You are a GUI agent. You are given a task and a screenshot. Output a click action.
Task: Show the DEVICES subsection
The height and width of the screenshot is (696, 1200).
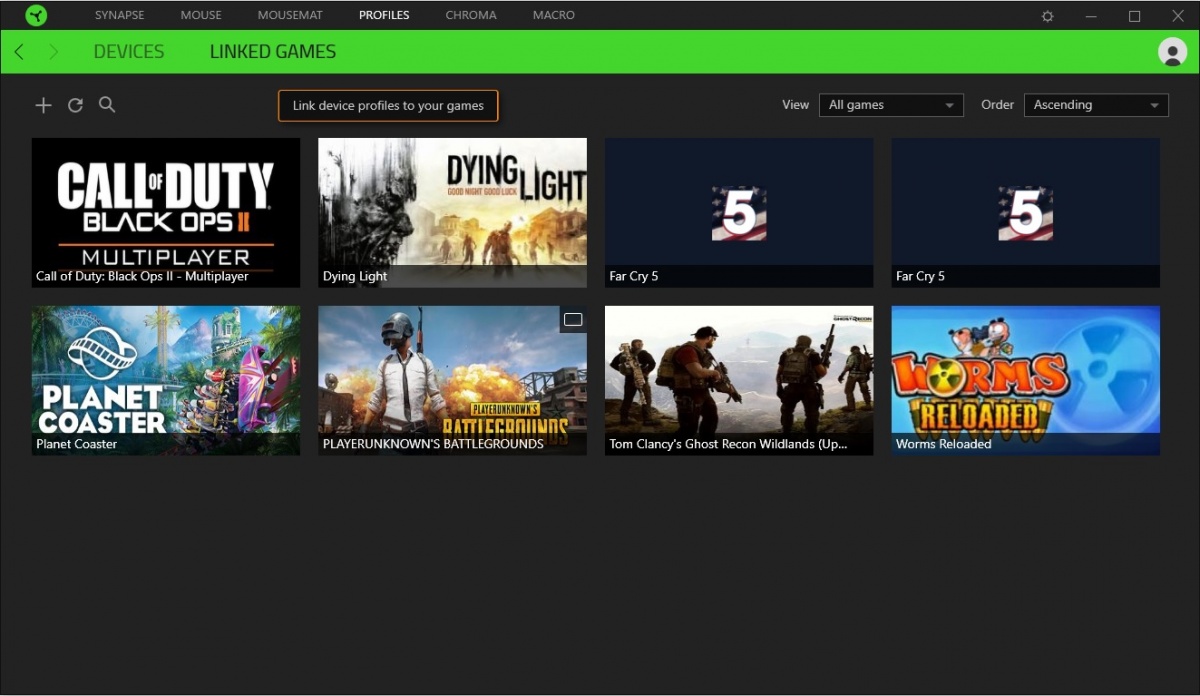pos(129,52)
